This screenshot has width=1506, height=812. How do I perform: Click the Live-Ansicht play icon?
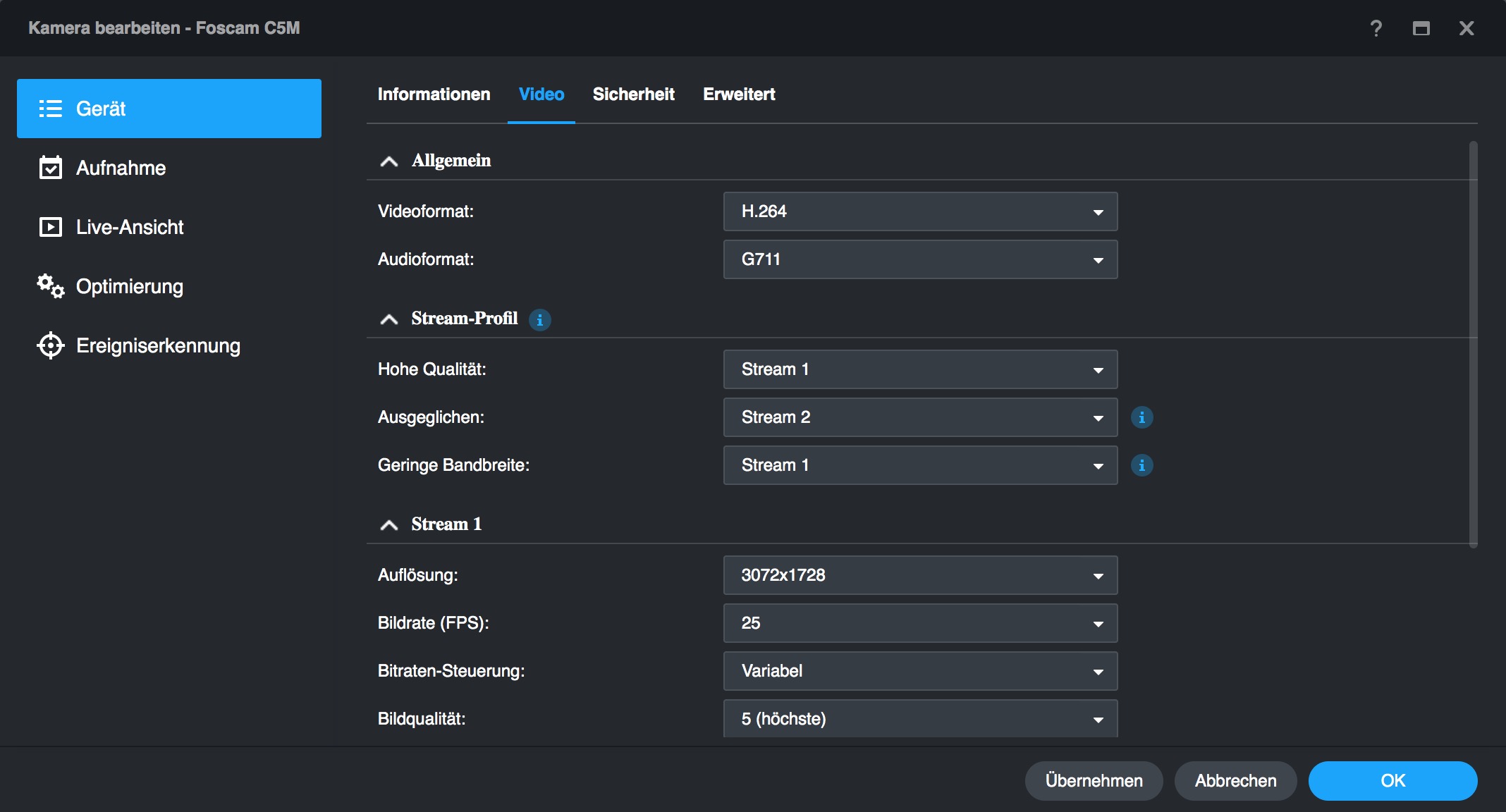(51, 227)
